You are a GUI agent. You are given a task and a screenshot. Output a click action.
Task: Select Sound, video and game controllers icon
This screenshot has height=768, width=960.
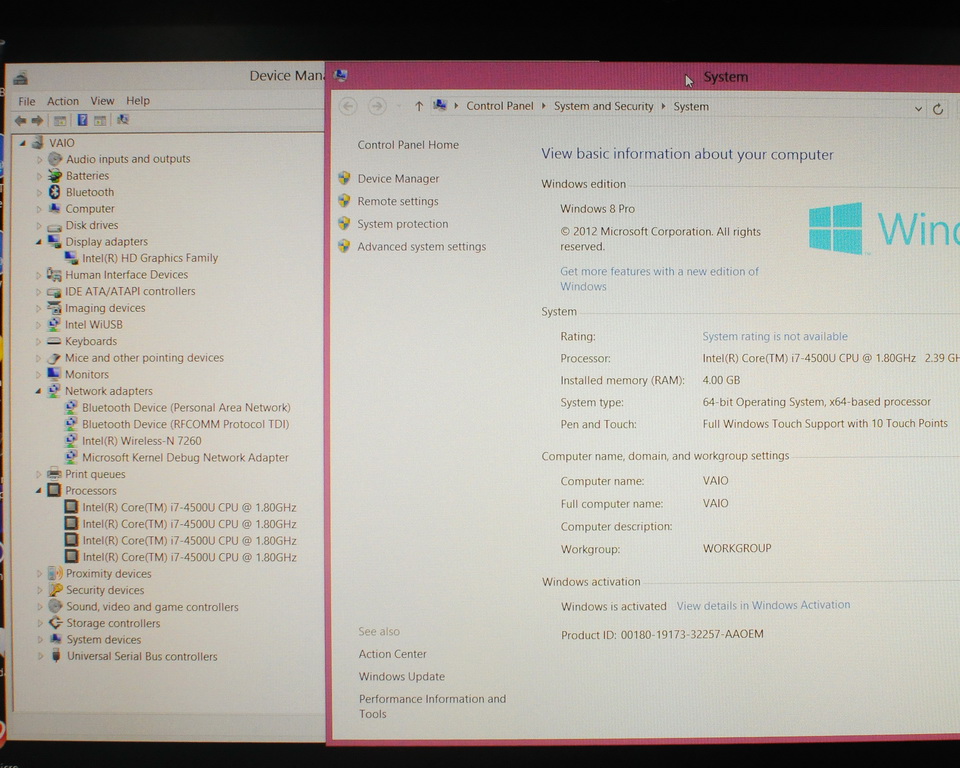click(x=55, y=606)
